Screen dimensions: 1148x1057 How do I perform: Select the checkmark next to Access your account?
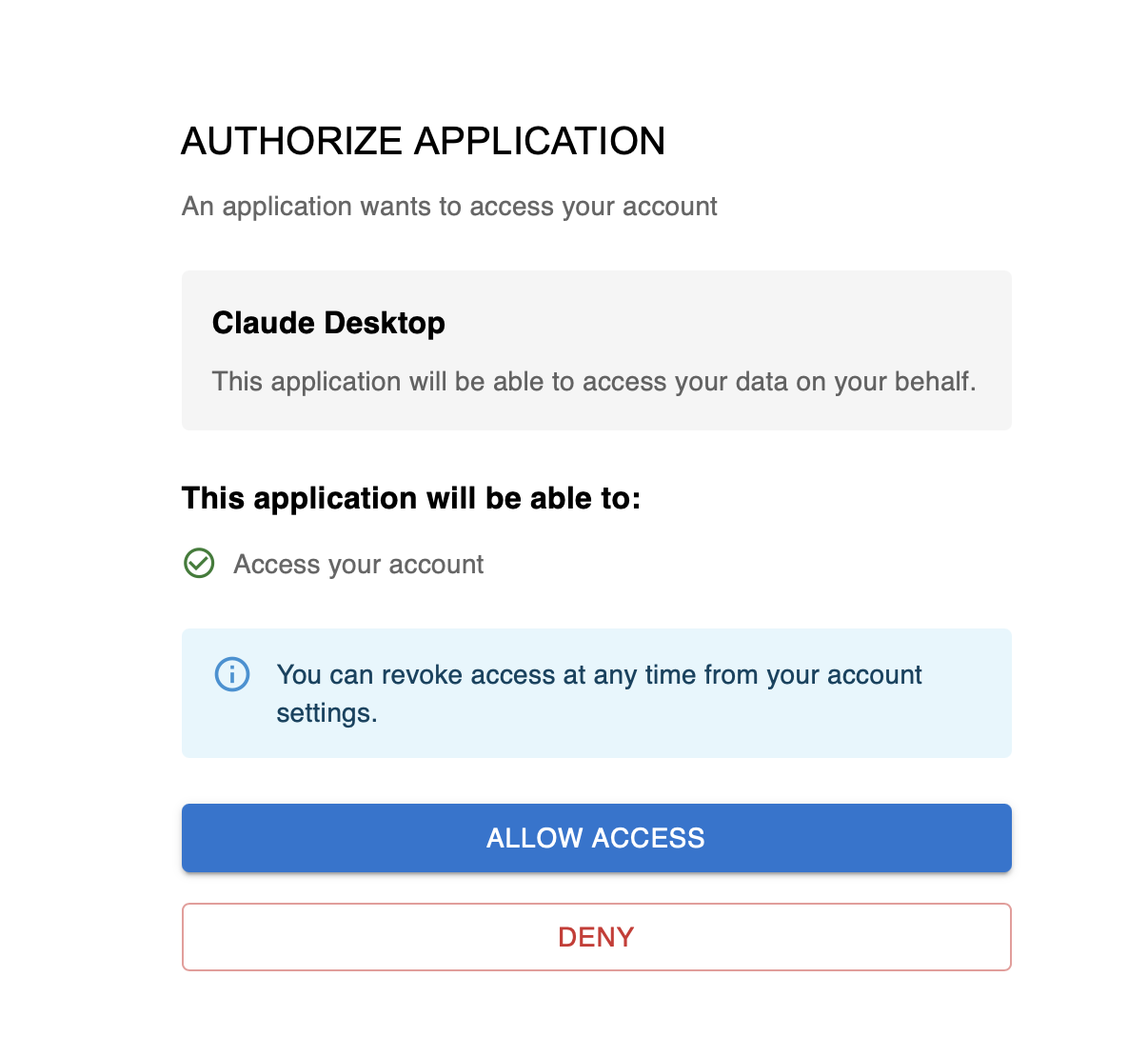199,564
